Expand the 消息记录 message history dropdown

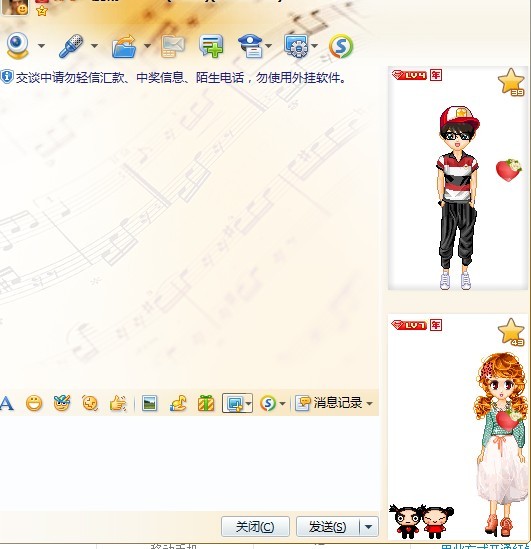pyautogui.click(x=369, y=404)
